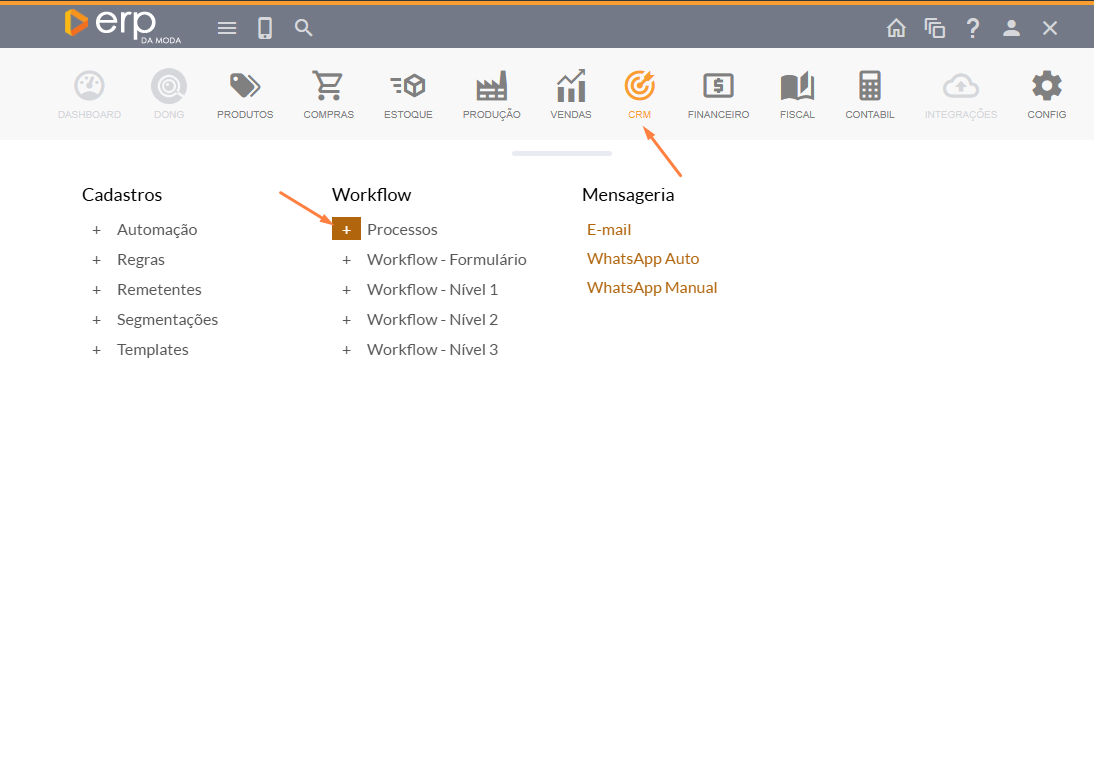Open the Contabil calculator module
Image resolution: width=1094 pixels, height=766 pixels.
click(869, 87)
